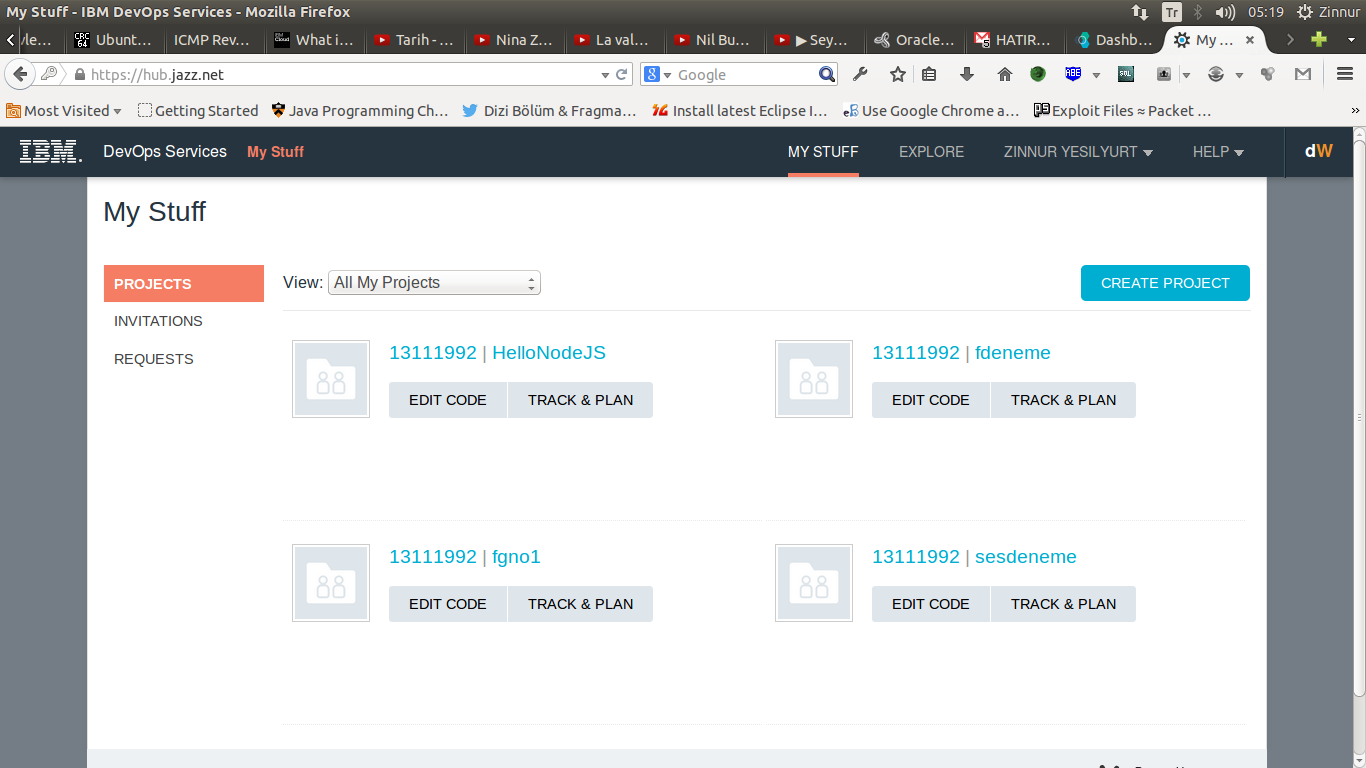Image resolution: width=1366 pixels, height=768 pixels.
Task: Open Getting Started bookmark
Action: 198,111
